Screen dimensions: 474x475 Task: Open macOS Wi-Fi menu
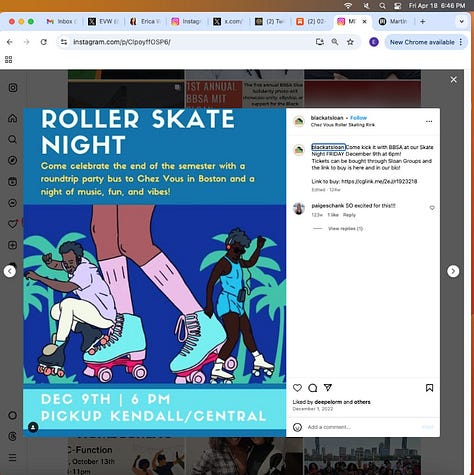click(348, 6)
